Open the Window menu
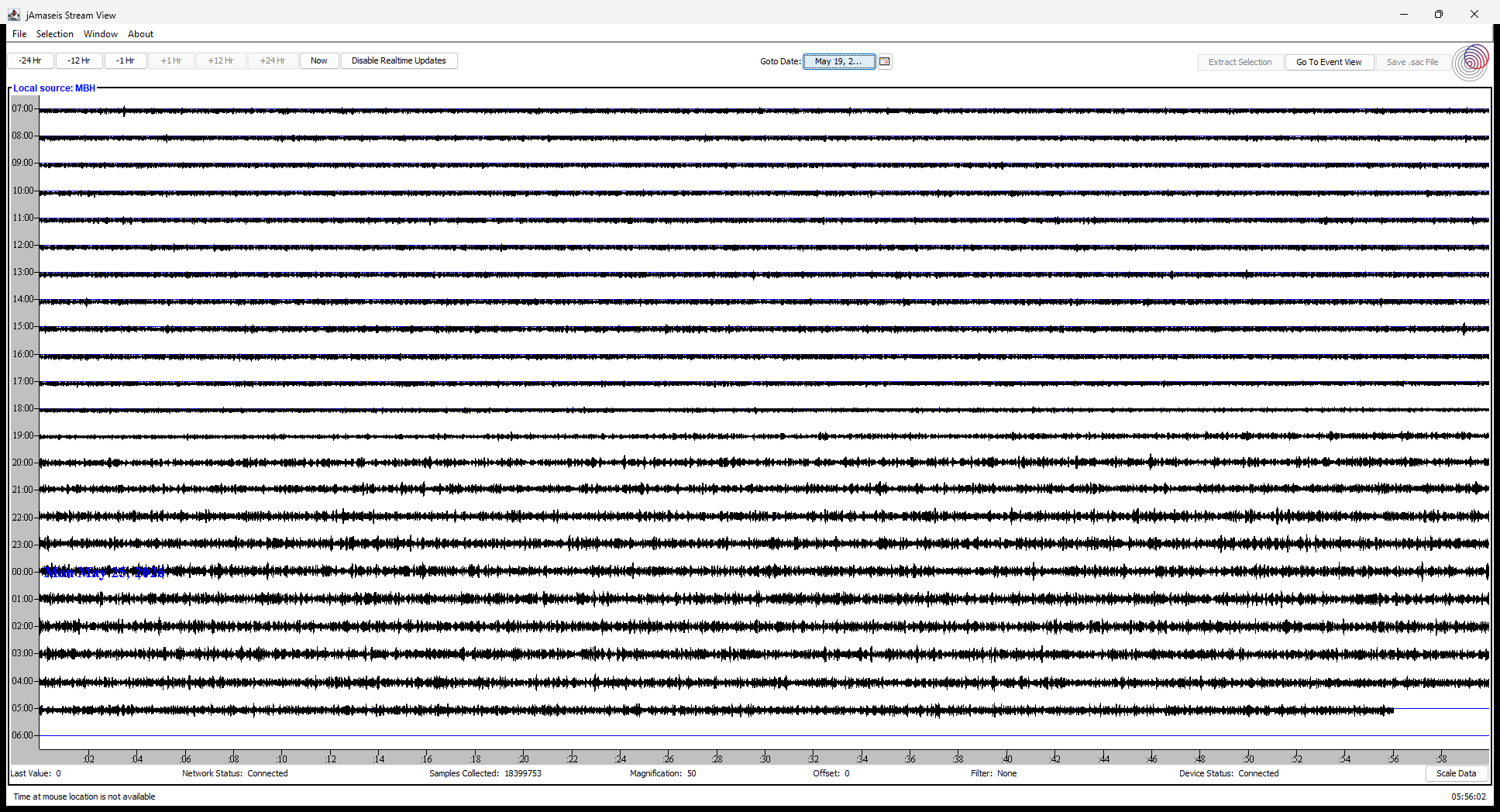The height and width of the screenshot is (812, 1500). [101, 34]
